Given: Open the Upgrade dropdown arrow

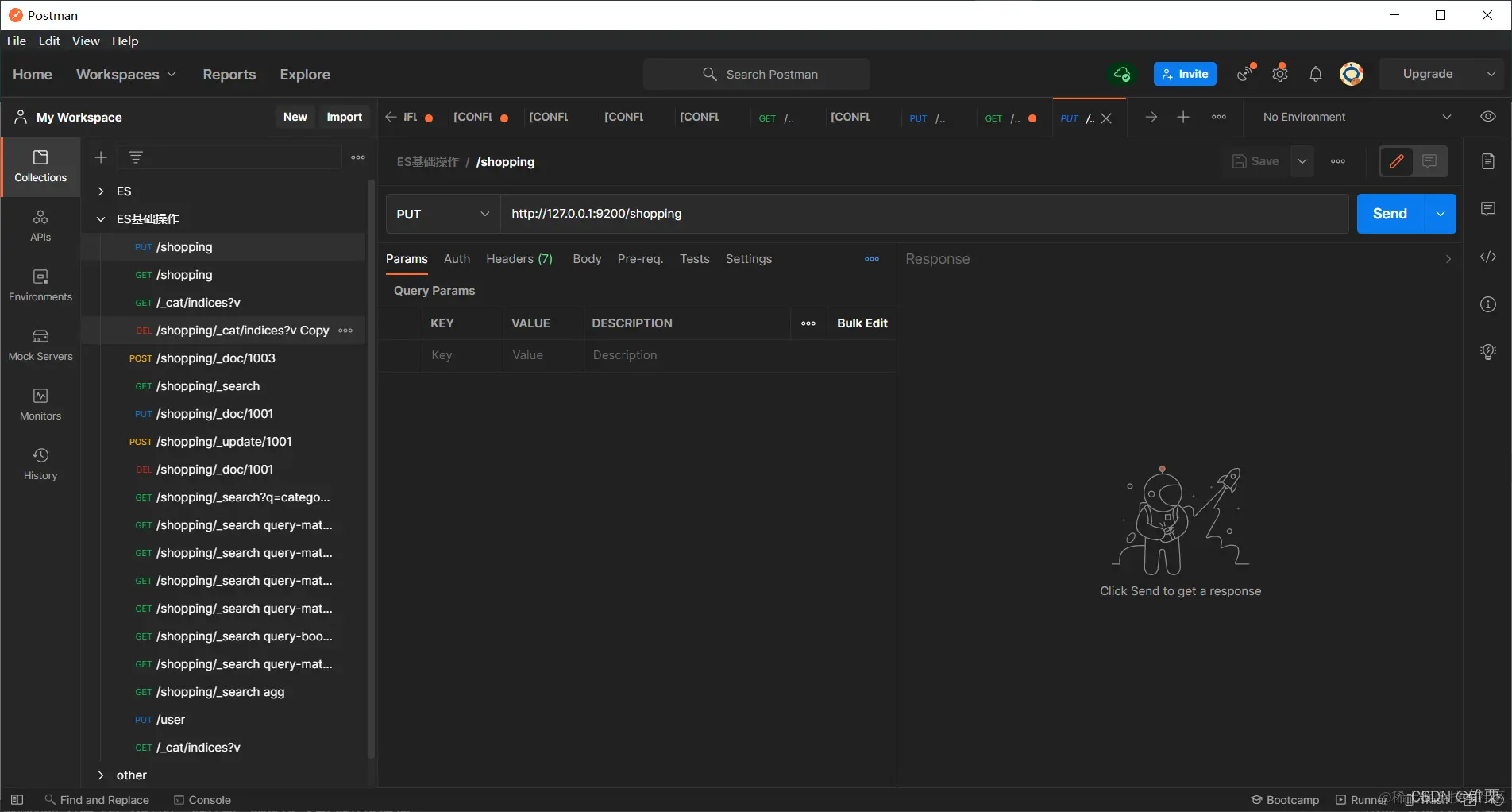Looking at the screenshot, I should pos(1491,74).
